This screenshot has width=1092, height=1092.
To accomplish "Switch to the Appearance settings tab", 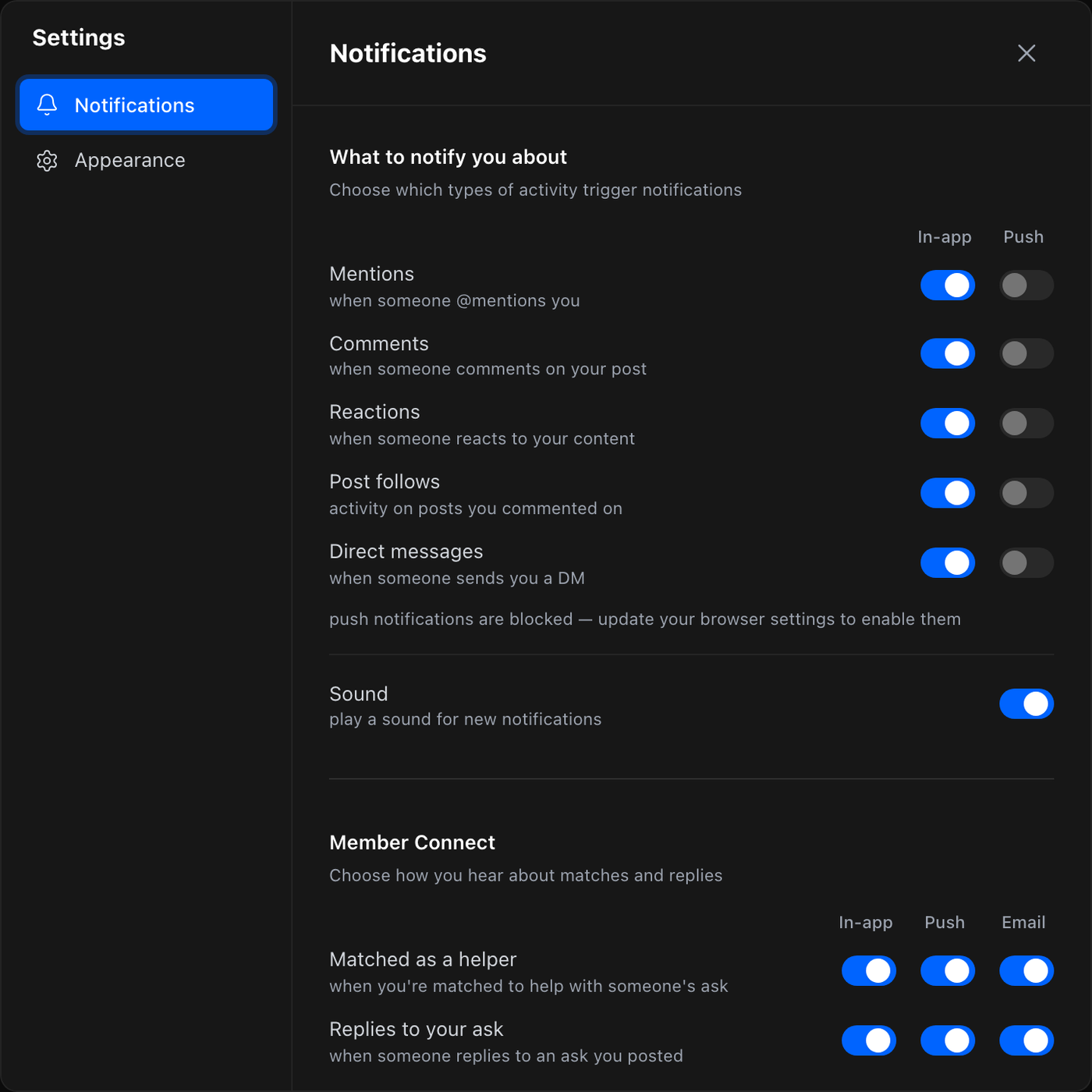I will pos(147,160).
